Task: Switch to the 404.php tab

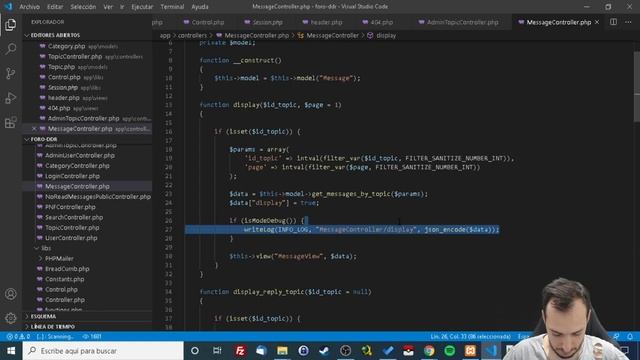Action: click(x=378, y=22)
